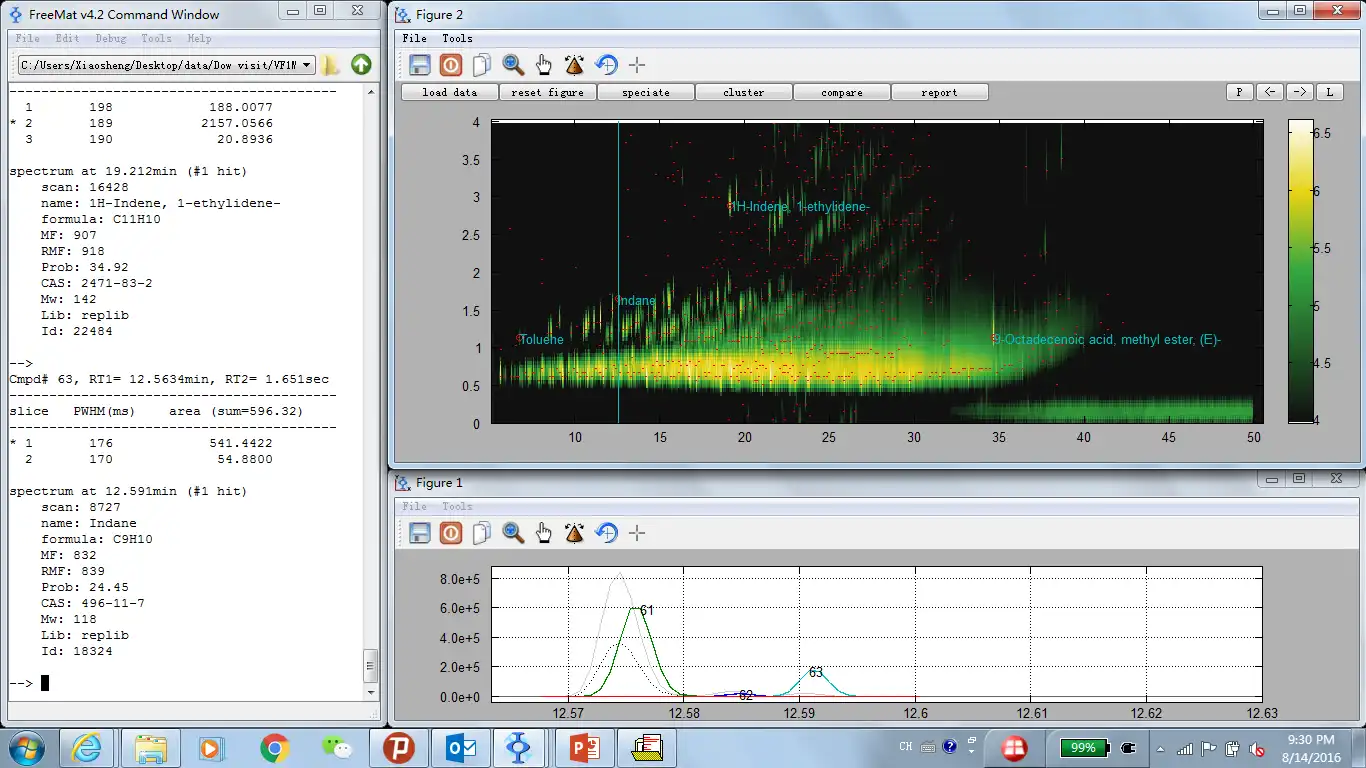Open Google Chrome from the taskbar
Viewport: 1366px width, 768px height.
tap(275, 748)
